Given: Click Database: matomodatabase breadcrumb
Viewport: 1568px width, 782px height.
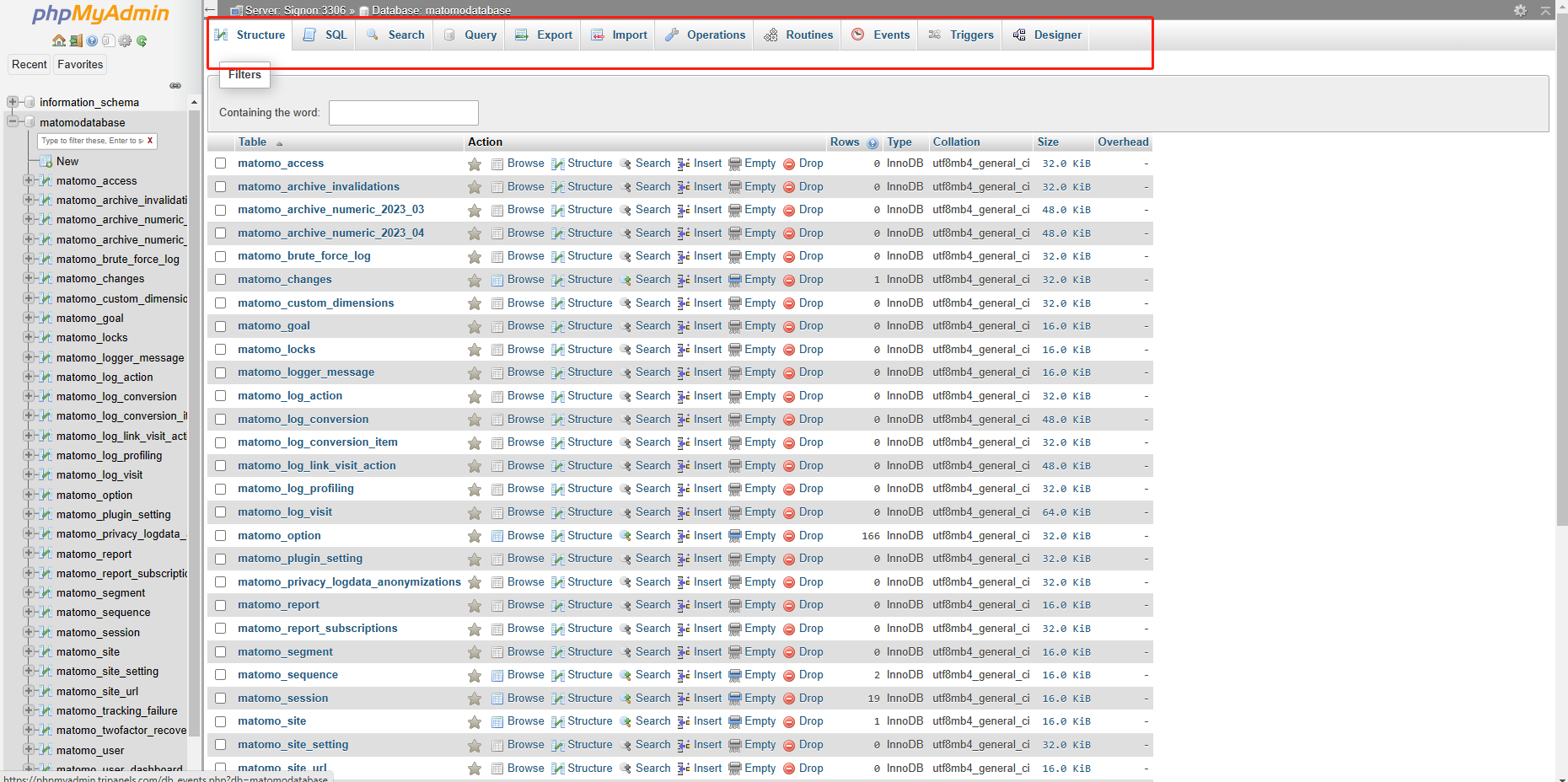Looking at the screenshot, I should coord(435,10).
